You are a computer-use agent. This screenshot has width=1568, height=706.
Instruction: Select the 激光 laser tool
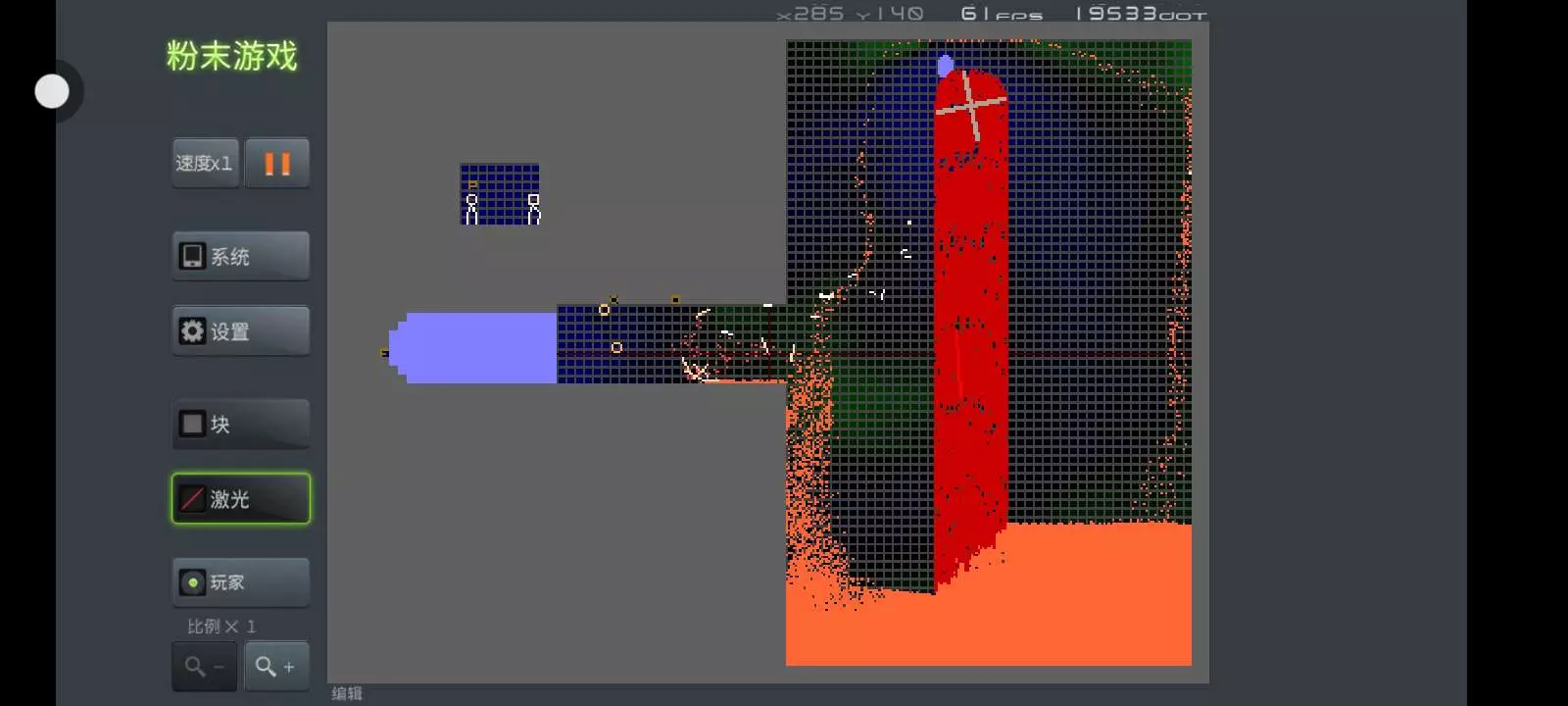pyautogui.click(x=241, y=499)
